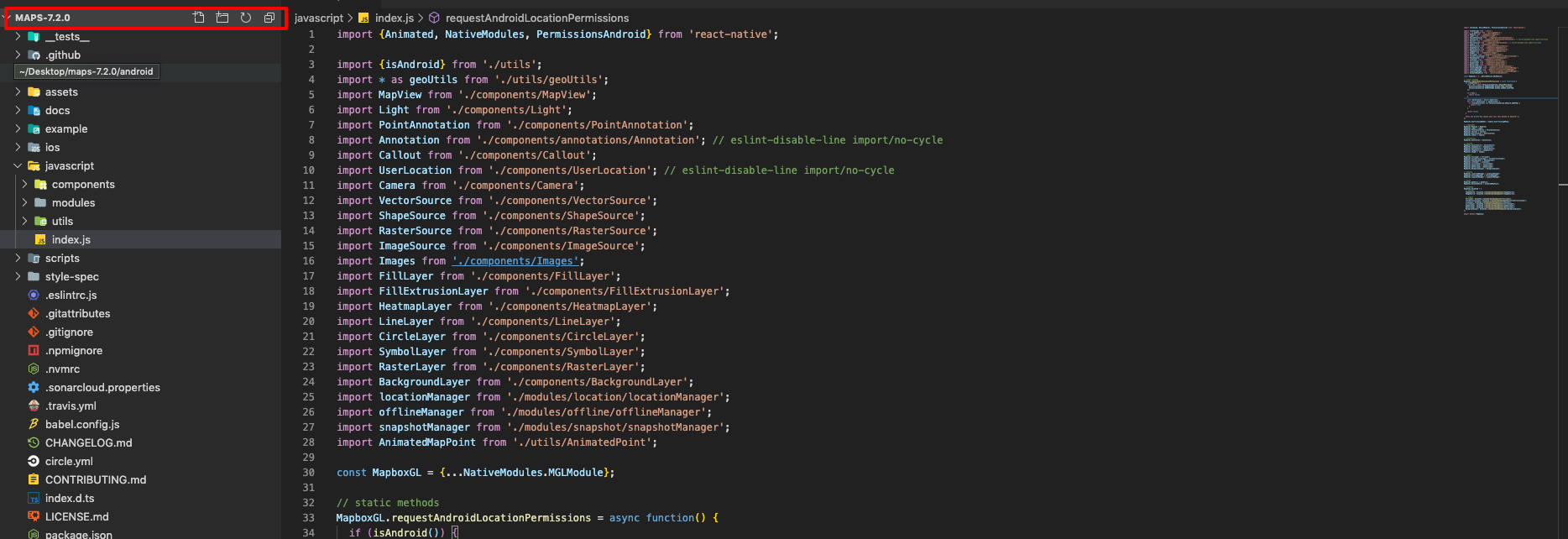Open .sonarcloud.properties file

click(x=102, y=388)
